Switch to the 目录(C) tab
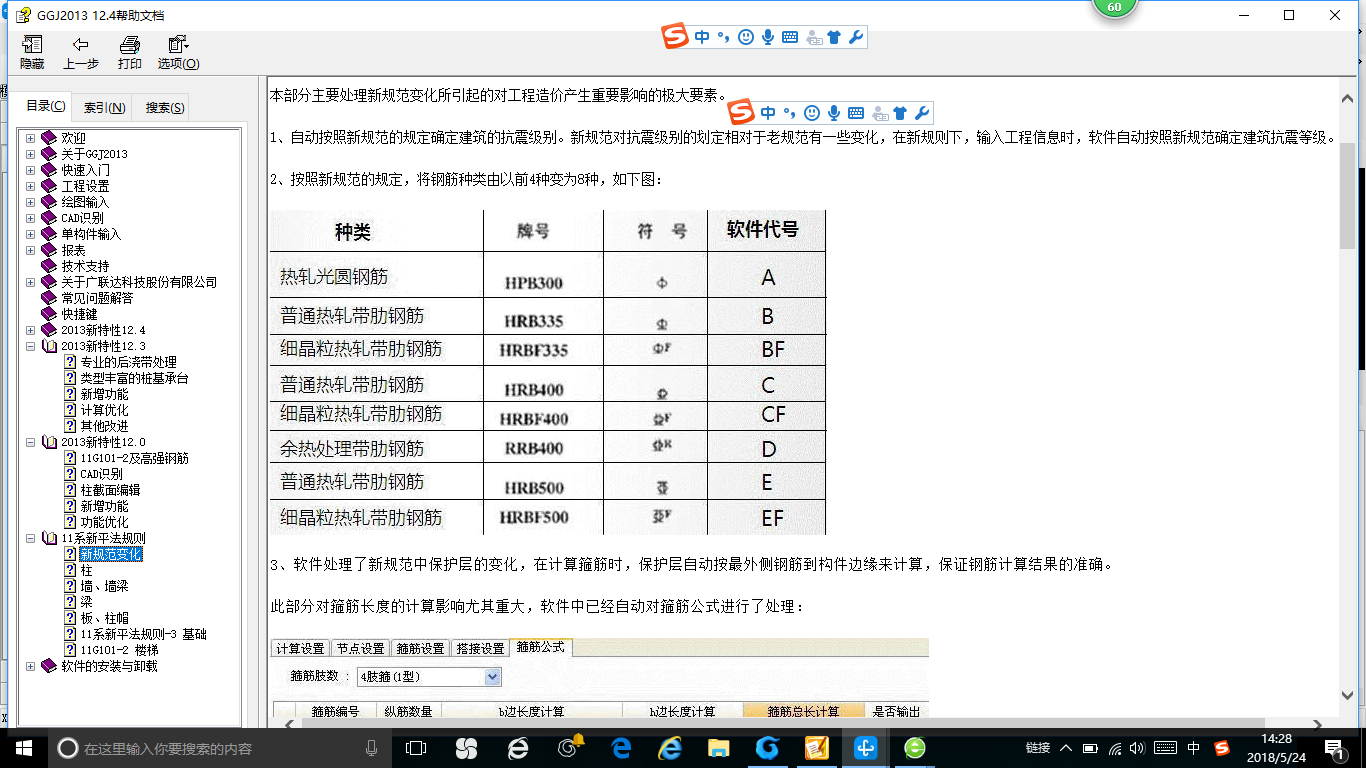The width and height of the screenshot is (1366, 768). (x=46, y=106)
